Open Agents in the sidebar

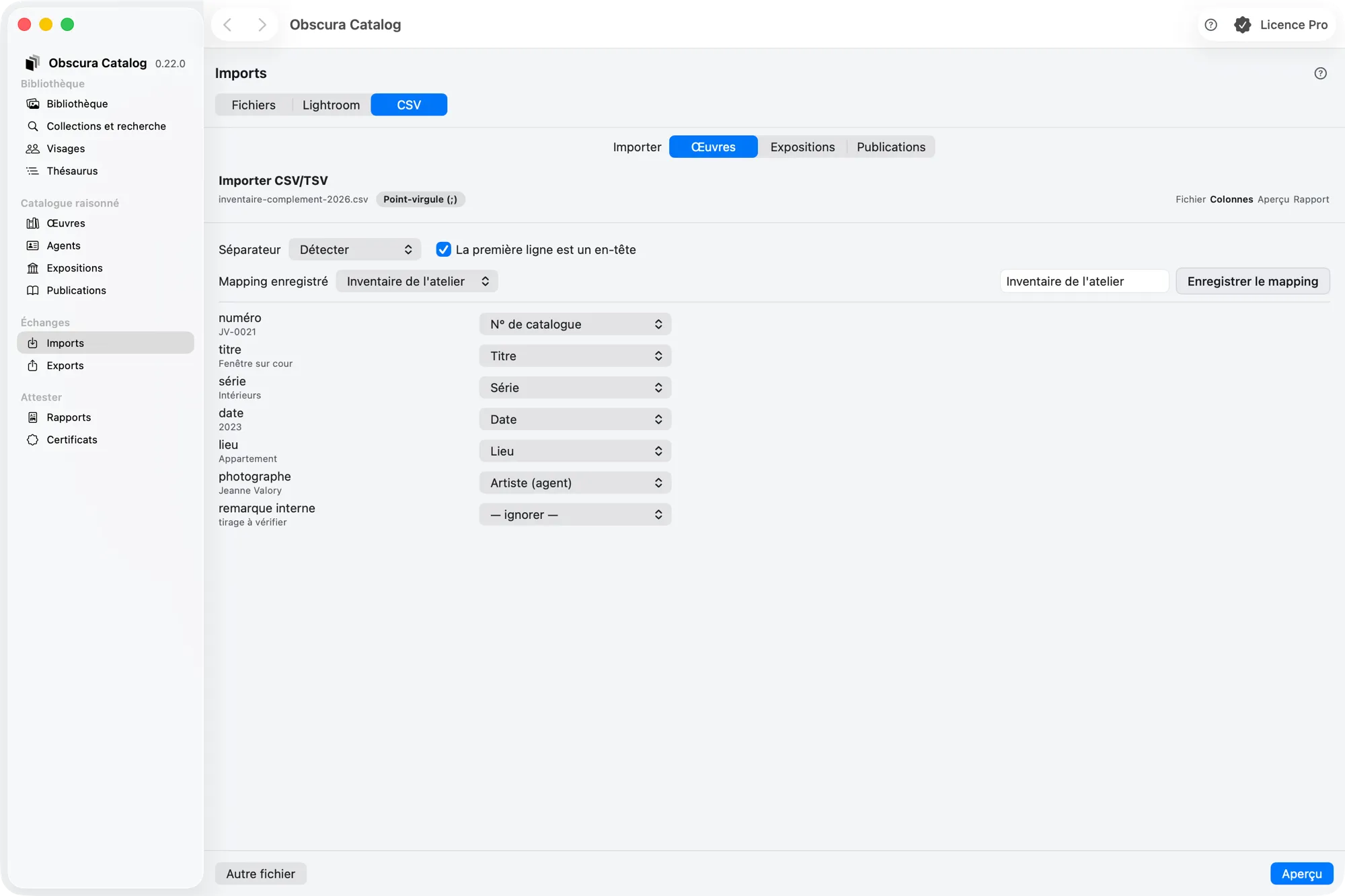pos(106,245)
